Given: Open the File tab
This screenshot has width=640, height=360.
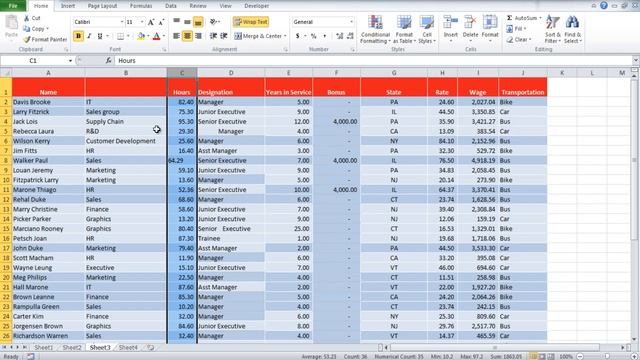Looking at the screenshot, I should (13, 6).
